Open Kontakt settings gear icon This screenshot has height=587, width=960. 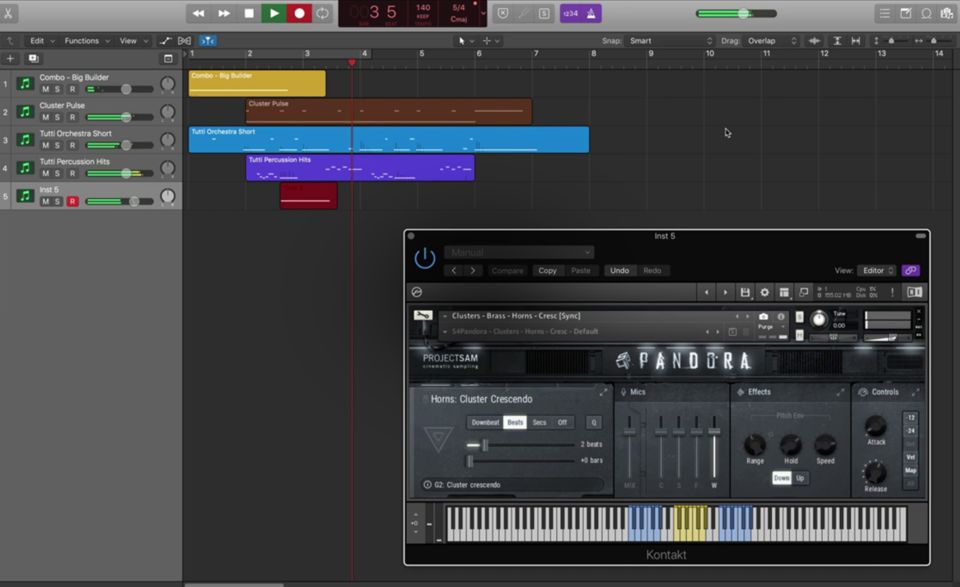tap(765, 292)
